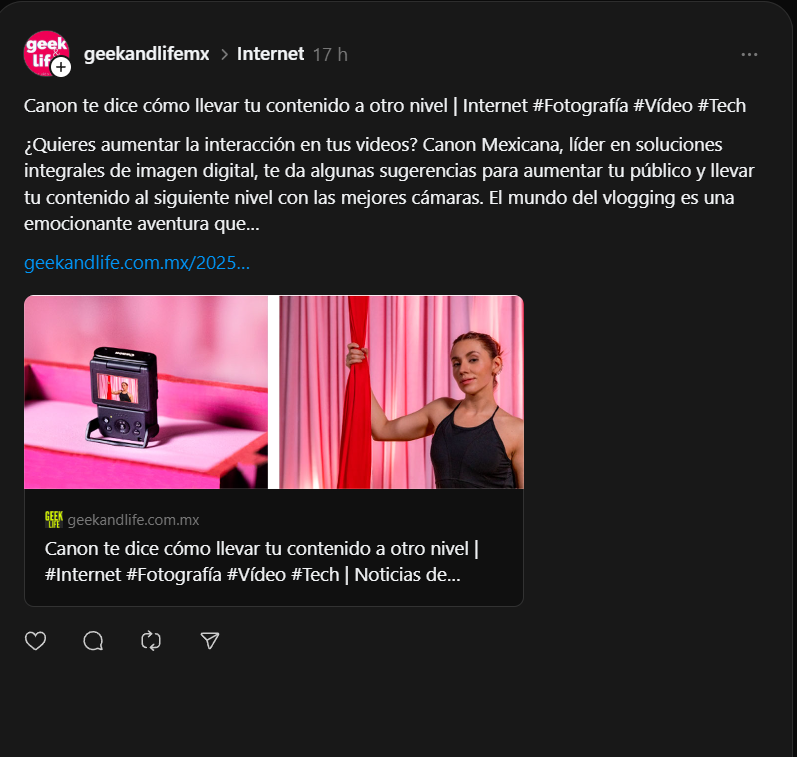Open the geekandlifemx username link
This screenshot has height=757, width=797.
tap(146, 54)
